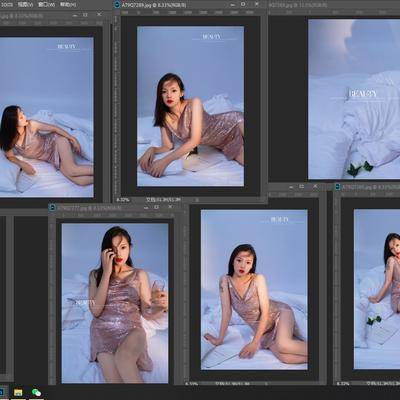Close the A79Q7289.jpg document window
Screen dimensions: 400x400
(257, 5)
